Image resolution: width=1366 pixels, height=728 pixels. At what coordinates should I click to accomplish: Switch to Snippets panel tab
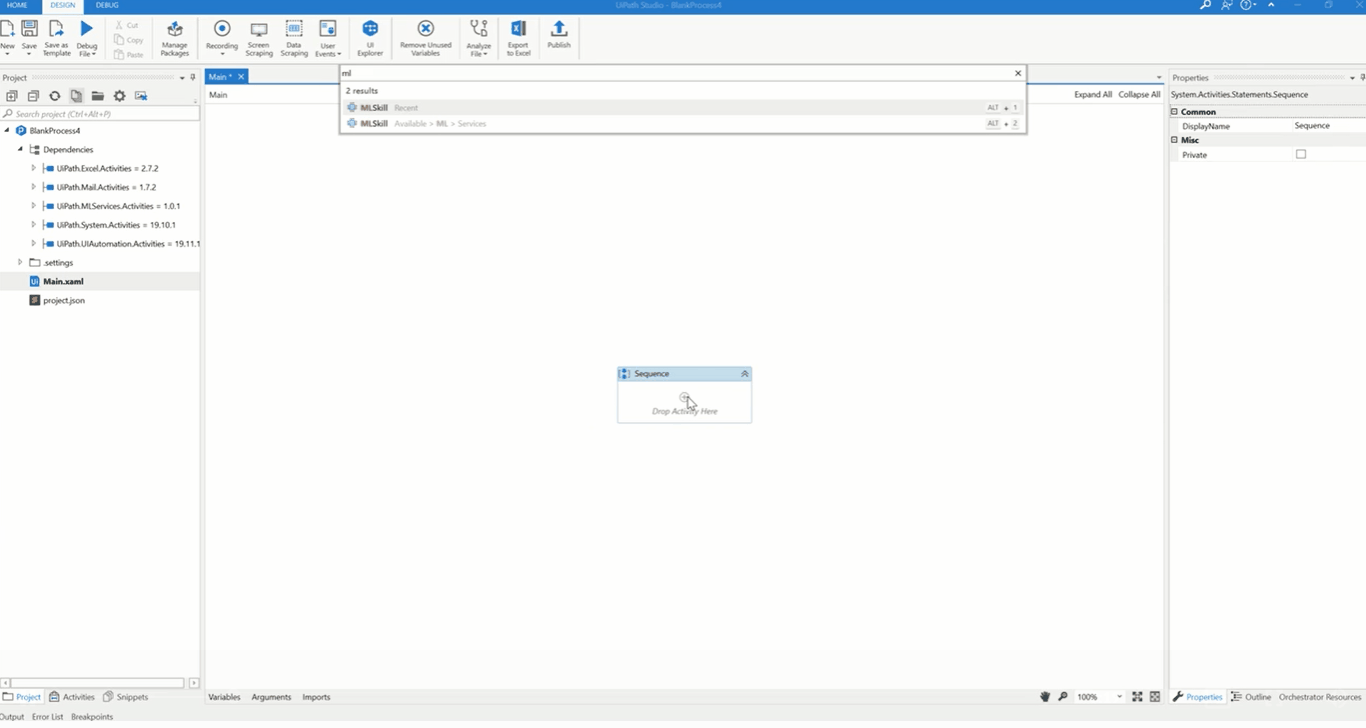tap(126, 697)
